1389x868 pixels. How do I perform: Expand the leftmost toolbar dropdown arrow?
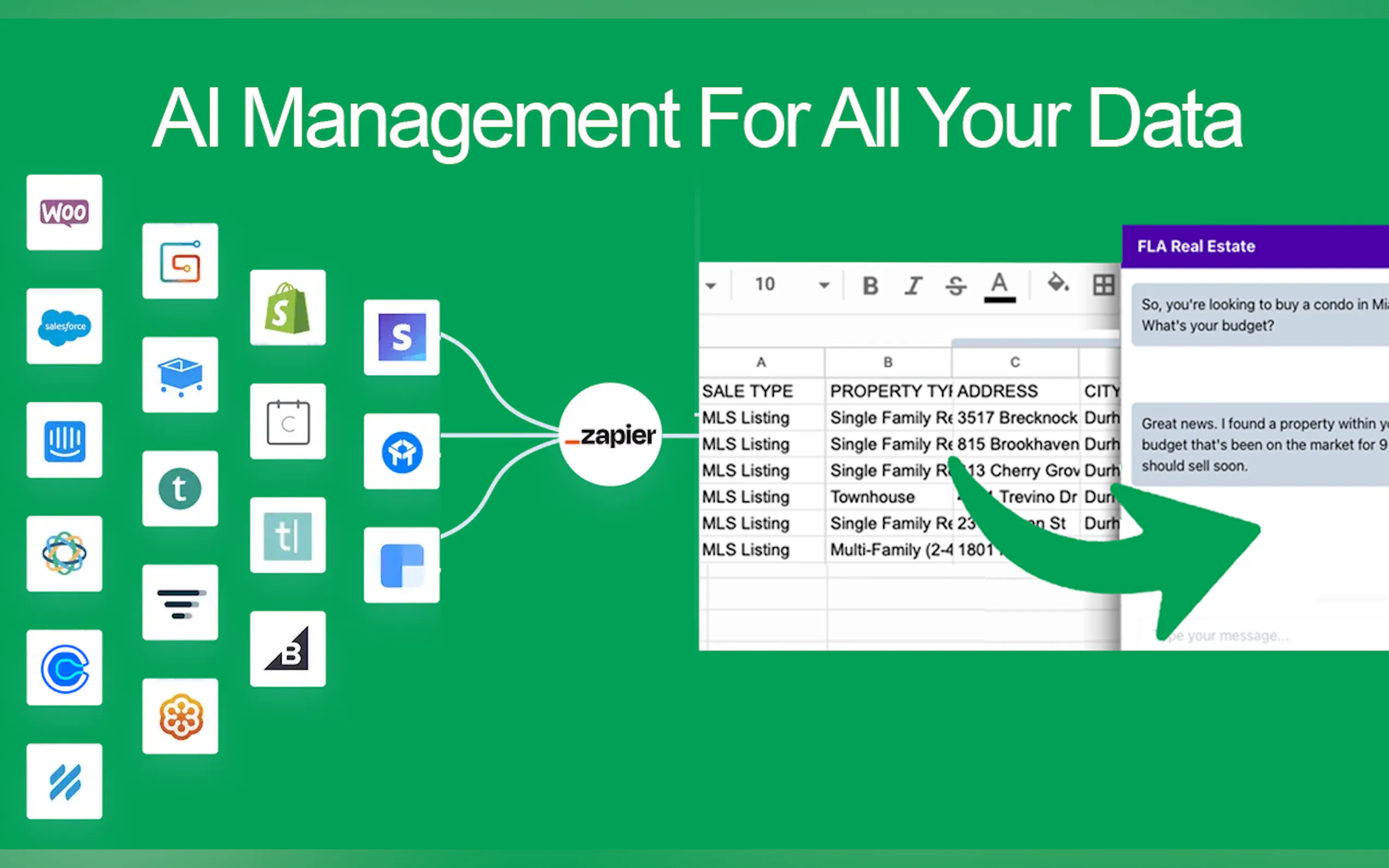711,285
